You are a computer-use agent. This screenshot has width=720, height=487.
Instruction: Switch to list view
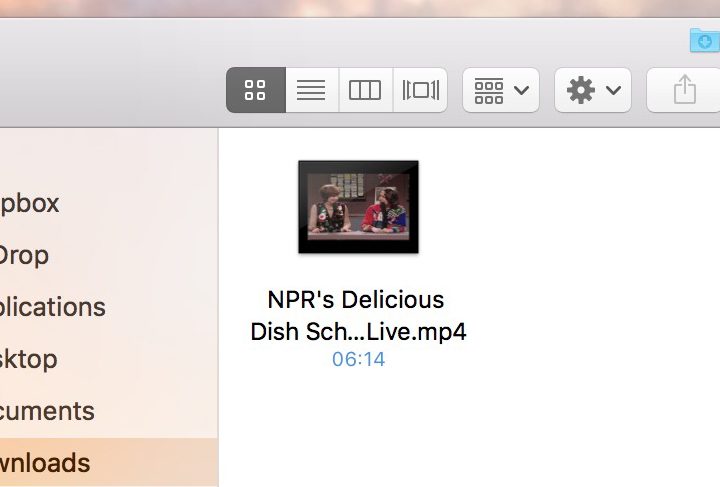pos(312,90)
